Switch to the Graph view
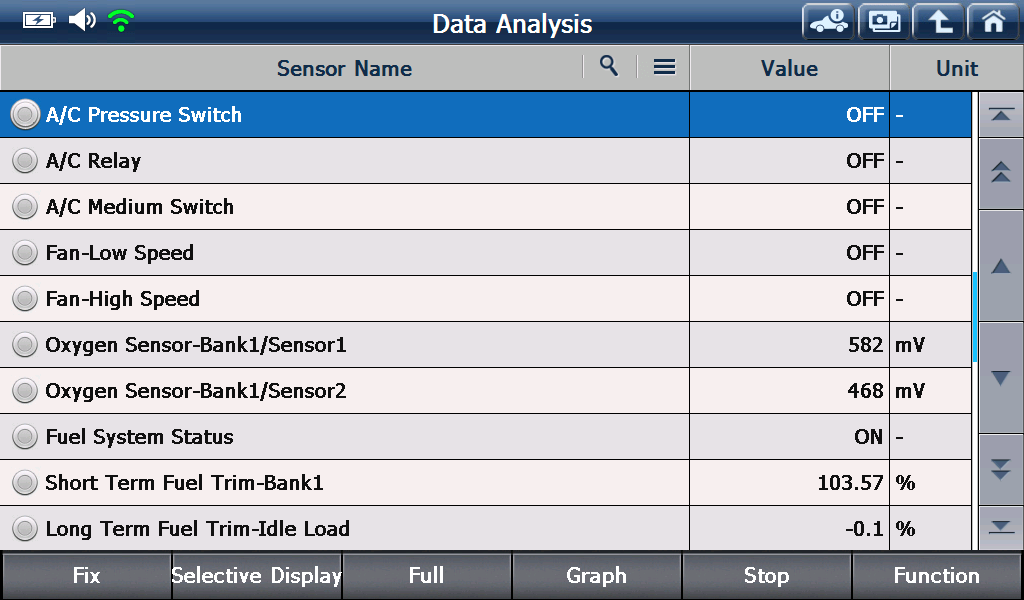 point(596,575)
